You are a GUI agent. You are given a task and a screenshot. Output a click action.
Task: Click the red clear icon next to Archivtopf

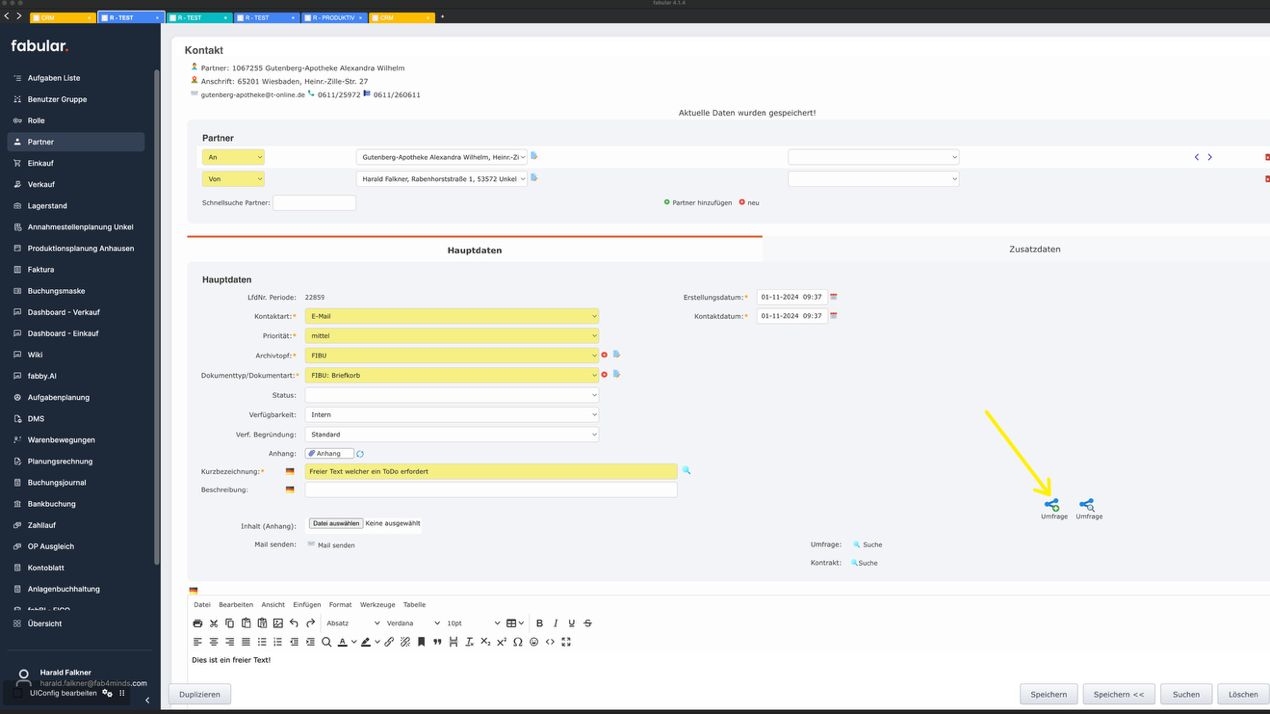(x=604, y=355)
